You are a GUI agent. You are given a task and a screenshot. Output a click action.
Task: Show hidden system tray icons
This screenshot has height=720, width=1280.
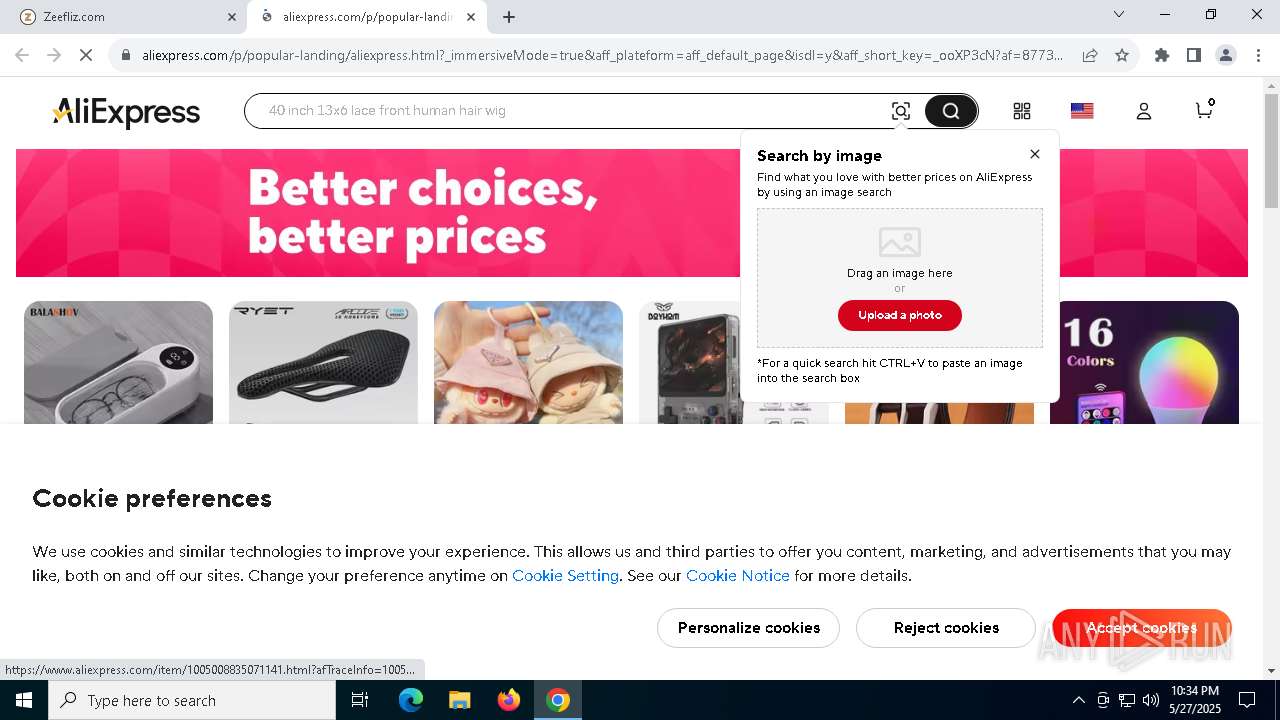tap(1078, 700)
